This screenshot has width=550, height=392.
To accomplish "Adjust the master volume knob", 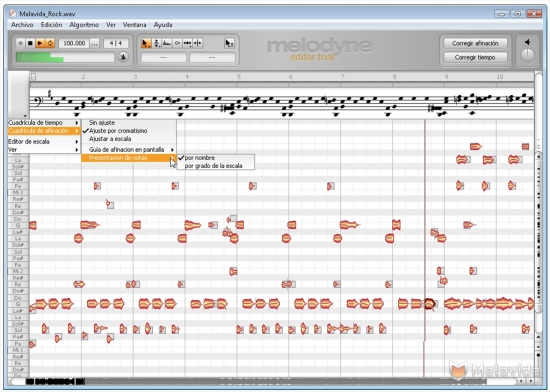I will (x=527, y=55).
